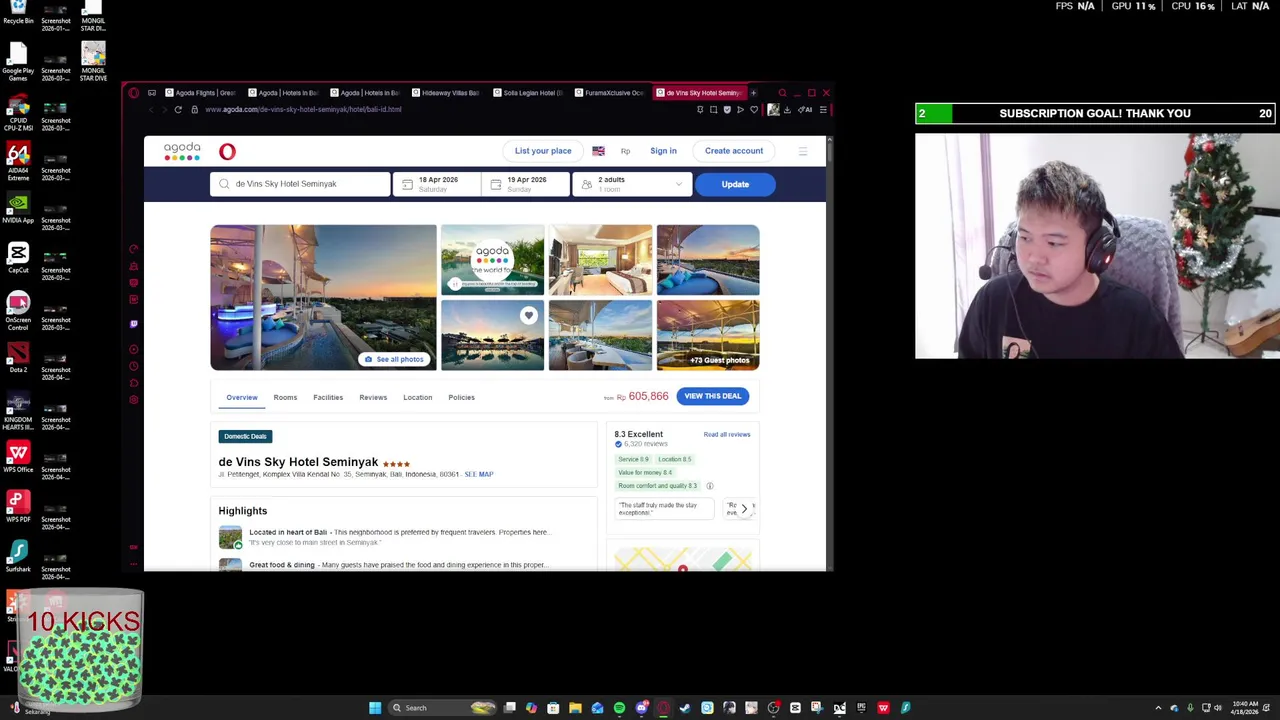Open Opera search icon in tab bar
The image size is (1280, 720).
(x=782, y=93)
